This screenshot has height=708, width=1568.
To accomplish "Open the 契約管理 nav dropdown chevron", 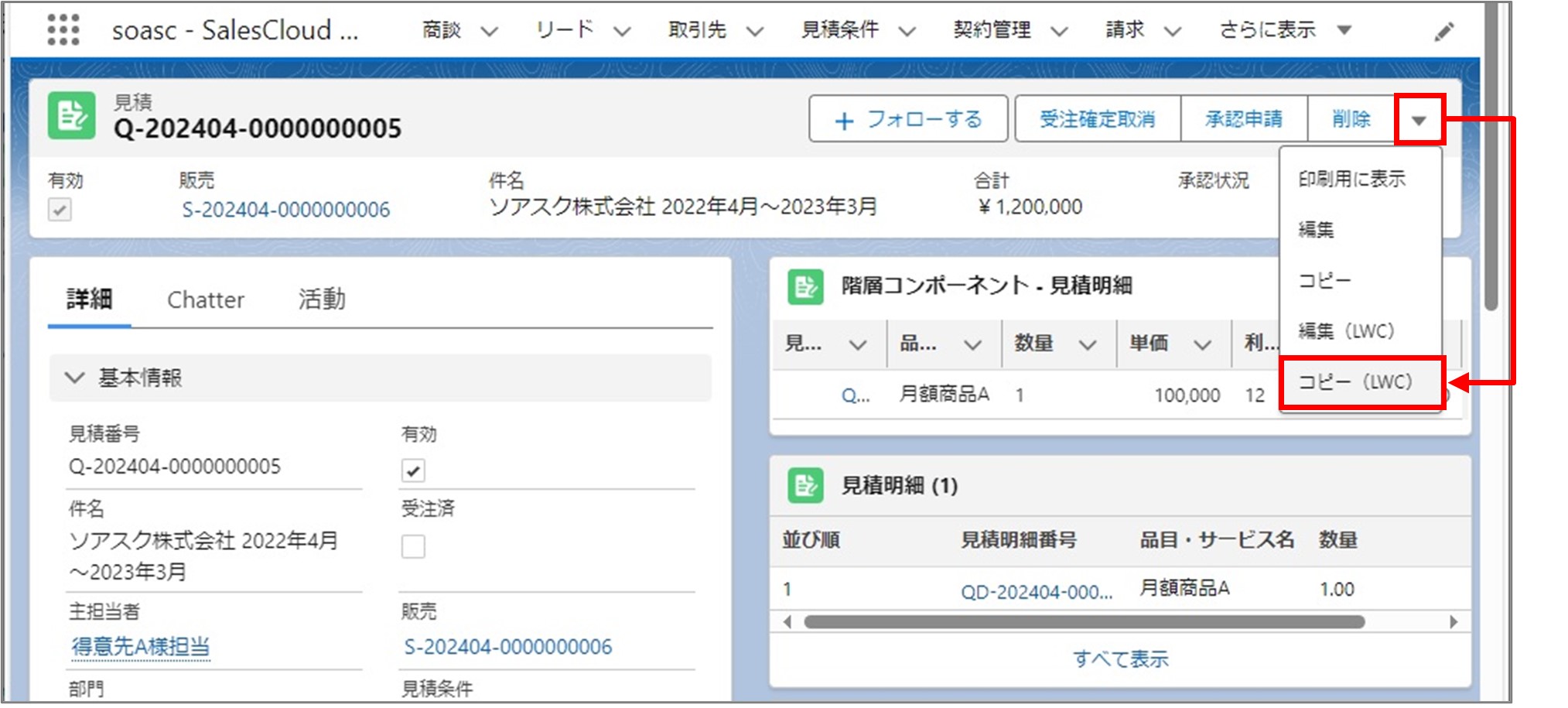I will 1059,32.
